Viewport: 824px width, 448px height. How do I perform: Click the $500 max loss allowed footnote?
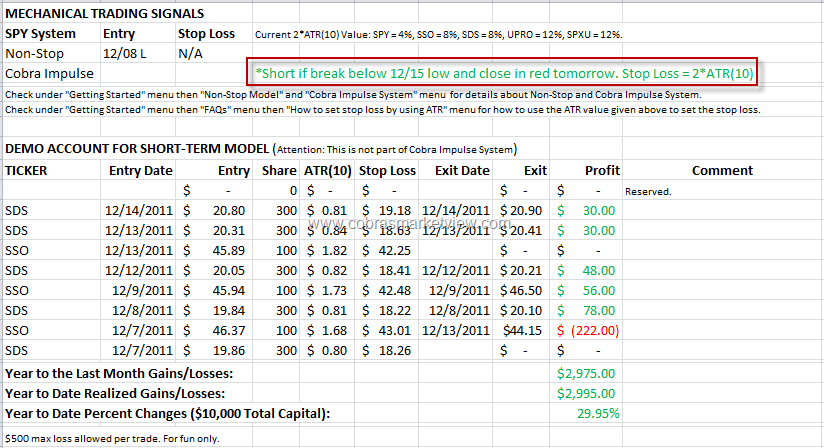click(x=112, y=439)
